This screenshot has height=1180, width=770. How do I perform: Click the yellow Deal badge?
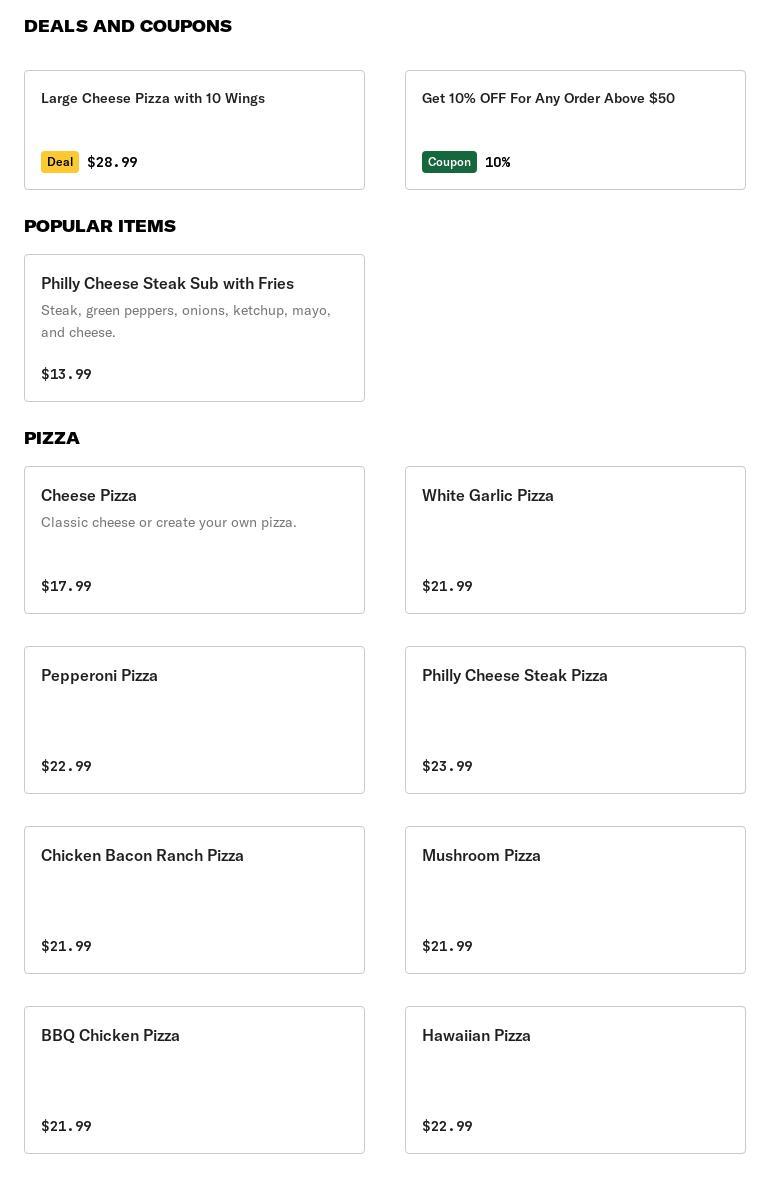point(60,162)
